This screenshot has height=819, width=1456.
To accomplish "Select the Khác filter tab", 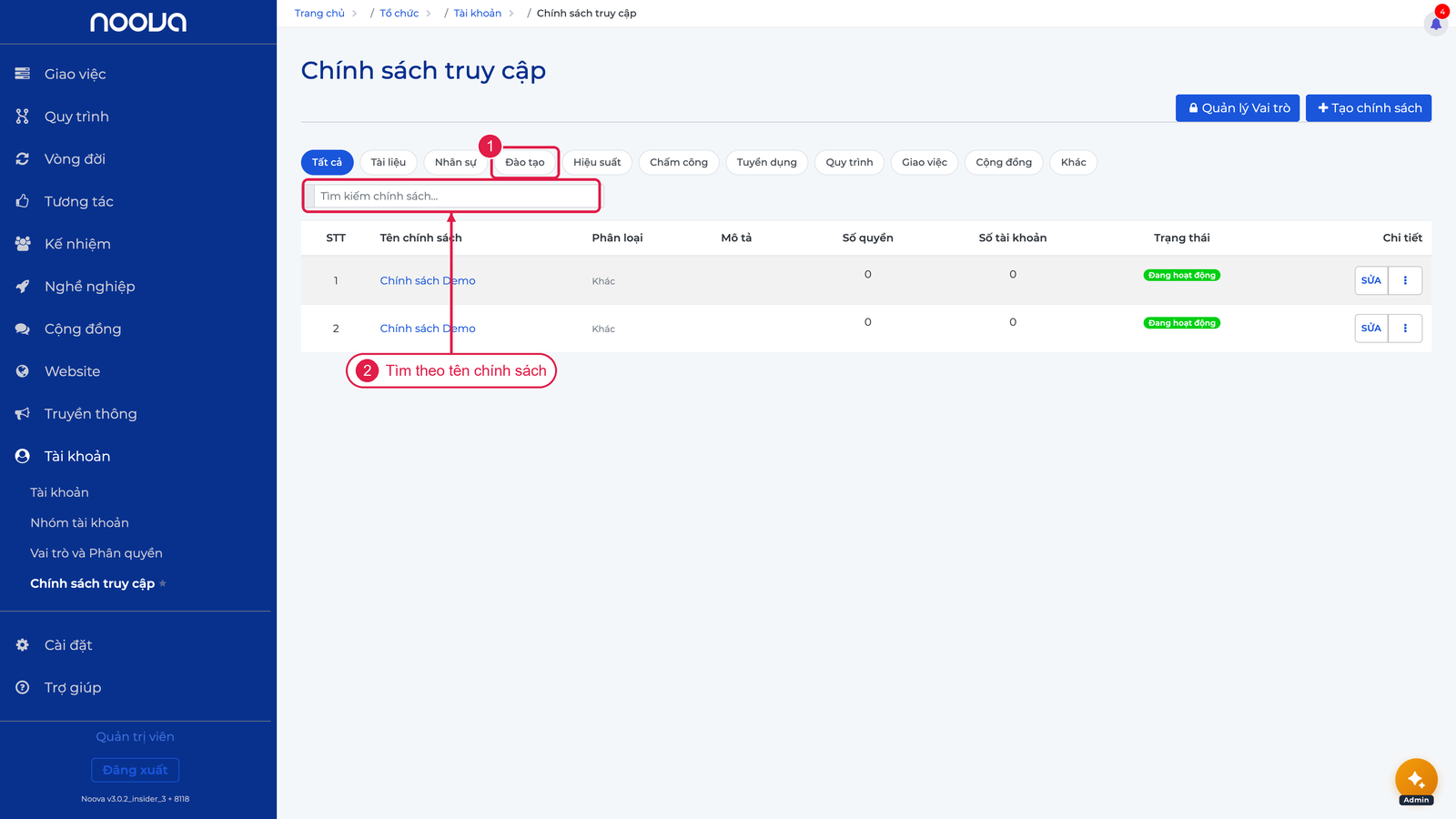I will coord(1074,162).
